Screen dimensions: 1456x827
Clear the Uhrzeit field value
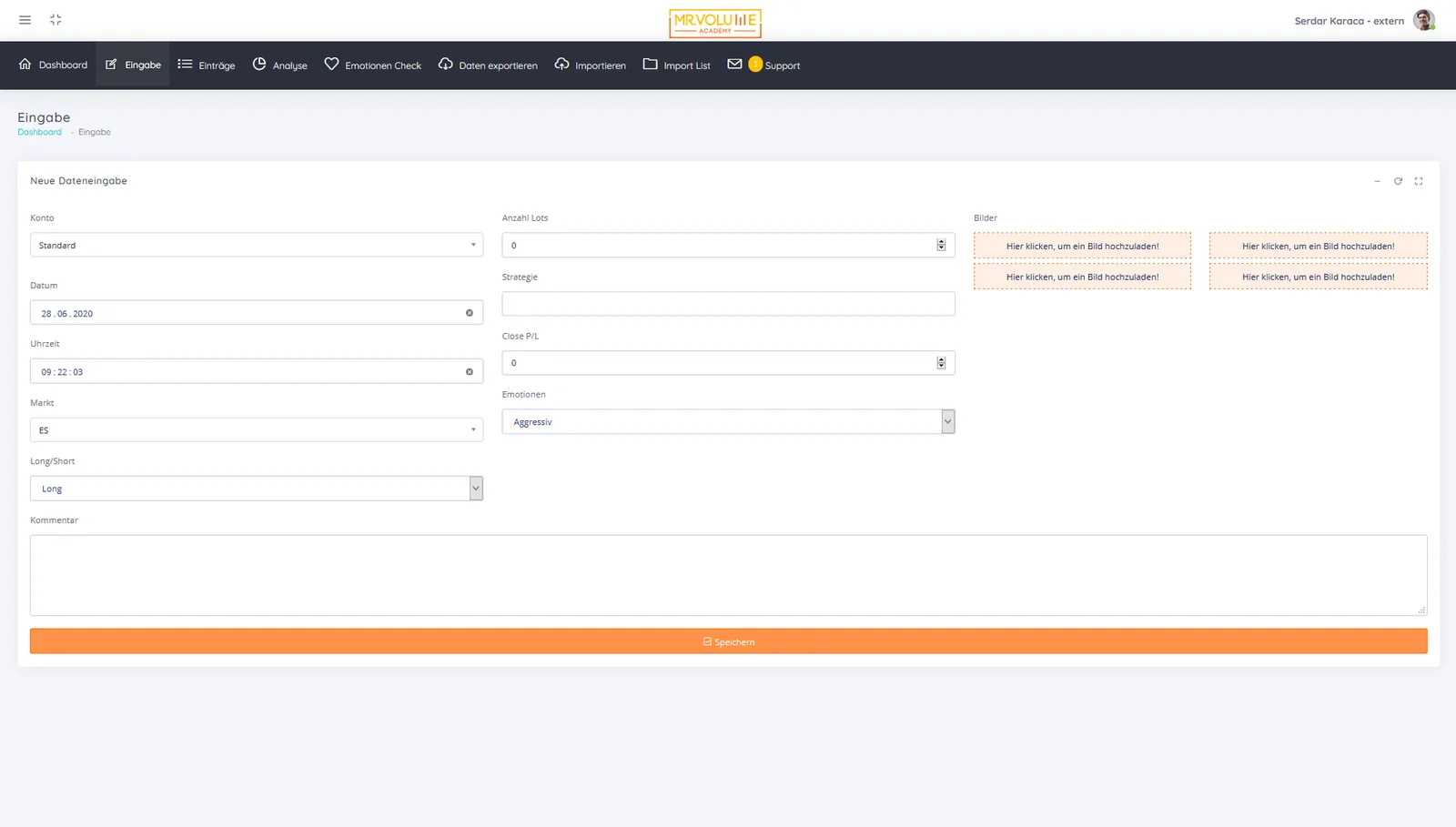pyautogui.click(x=470, y=371)
